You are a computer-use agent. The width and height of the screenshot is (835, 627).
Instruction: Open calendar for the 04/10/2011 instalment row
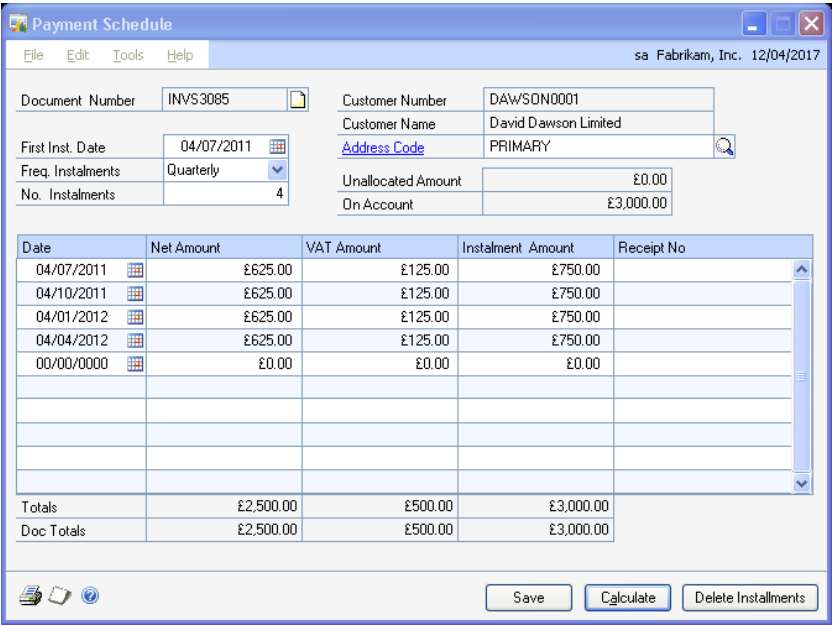134,292
